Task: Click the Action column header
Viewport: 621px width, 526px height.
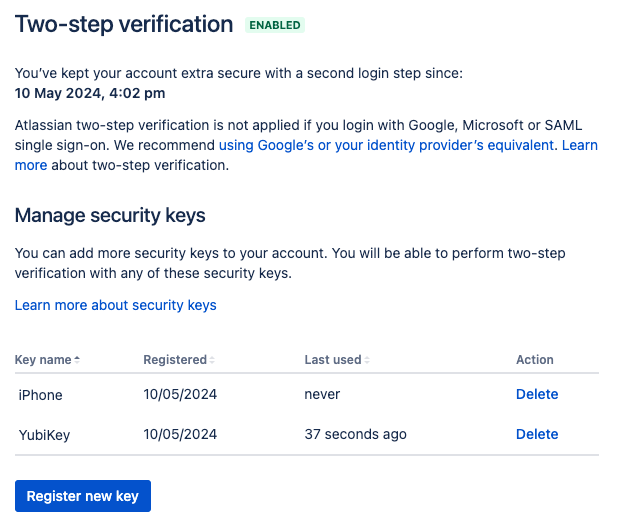Action: pos(535,360)
